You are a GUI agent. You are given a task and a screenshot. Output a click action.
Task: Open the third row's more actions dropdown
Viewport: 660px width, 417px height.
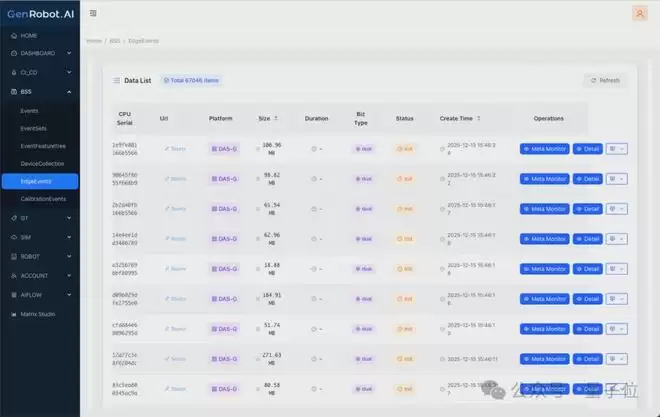click(617, 208)
